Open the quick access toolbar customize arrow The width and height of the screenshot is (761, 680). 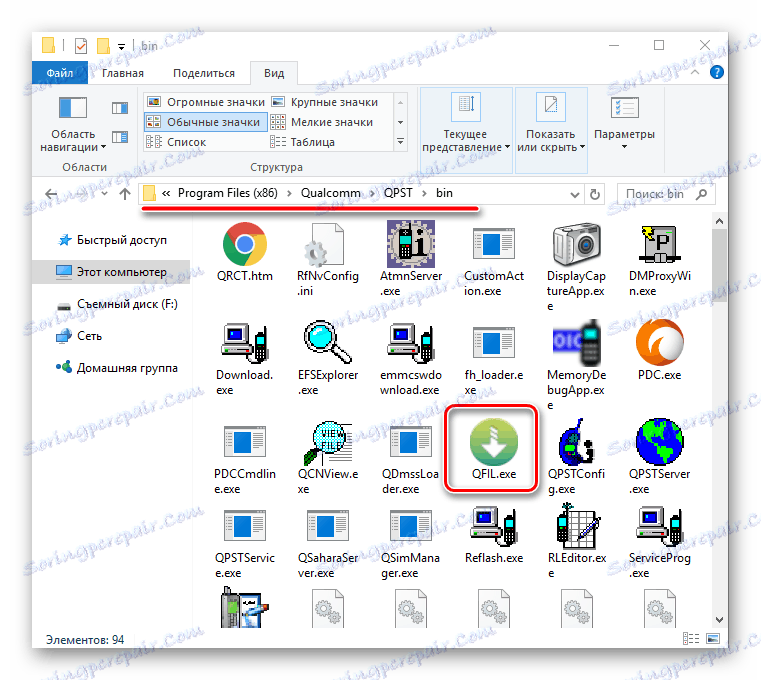(121, 47)
